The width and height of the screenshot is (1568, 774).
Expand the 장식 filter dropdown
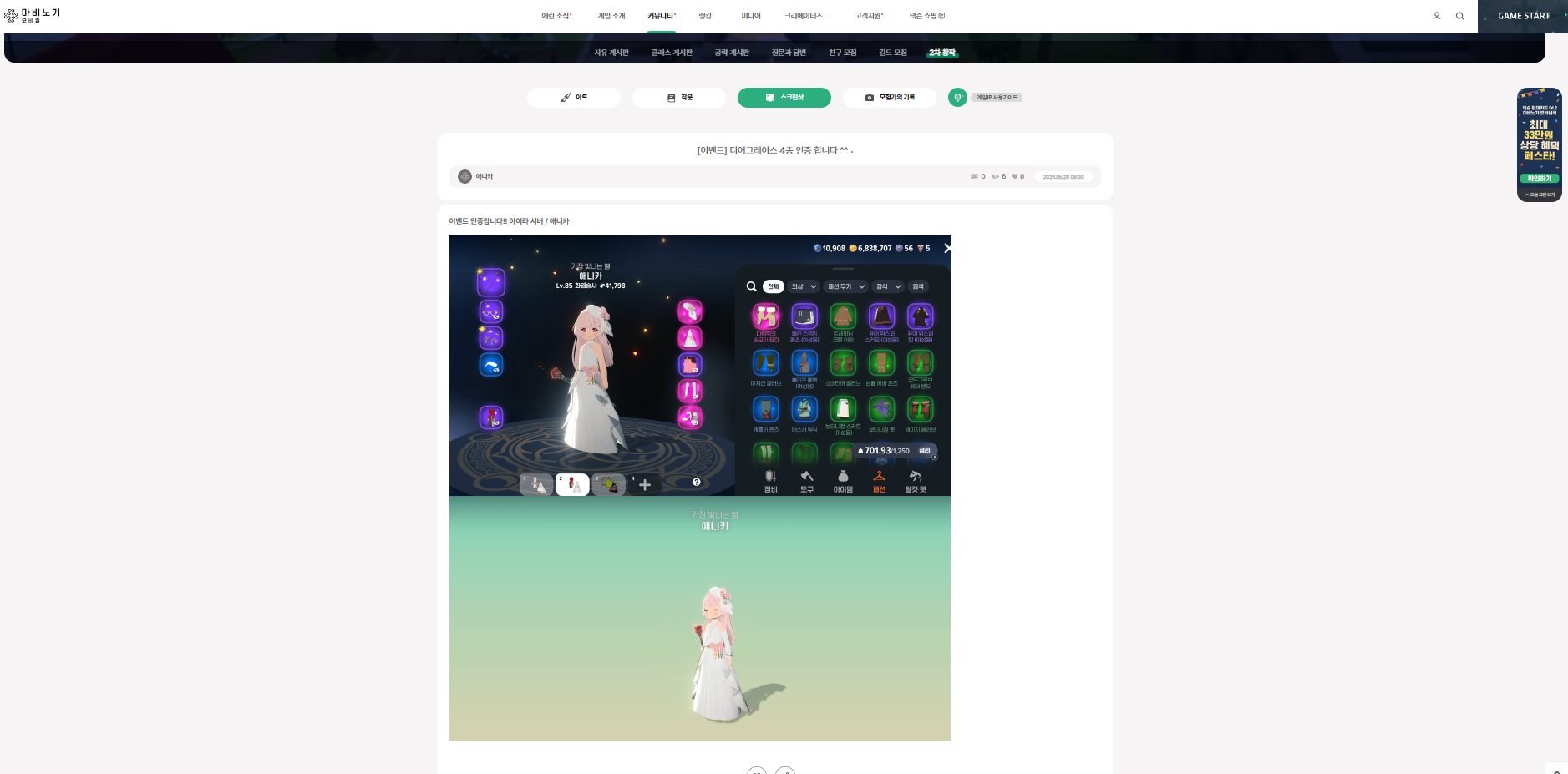[888, 286]
